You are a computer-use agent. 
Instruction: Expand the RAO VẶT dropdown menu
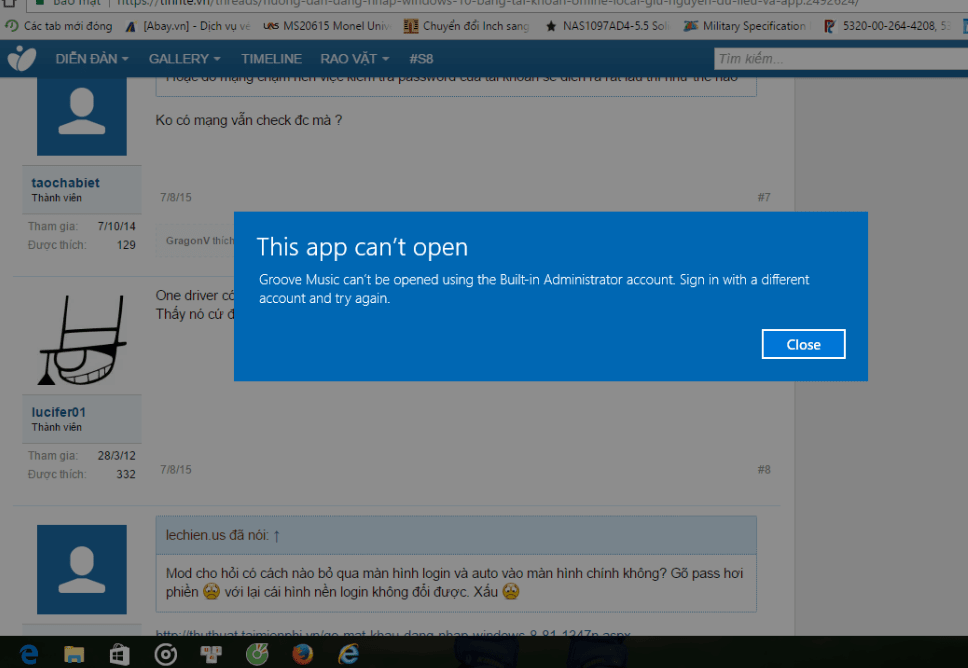(x=354, y=59)
